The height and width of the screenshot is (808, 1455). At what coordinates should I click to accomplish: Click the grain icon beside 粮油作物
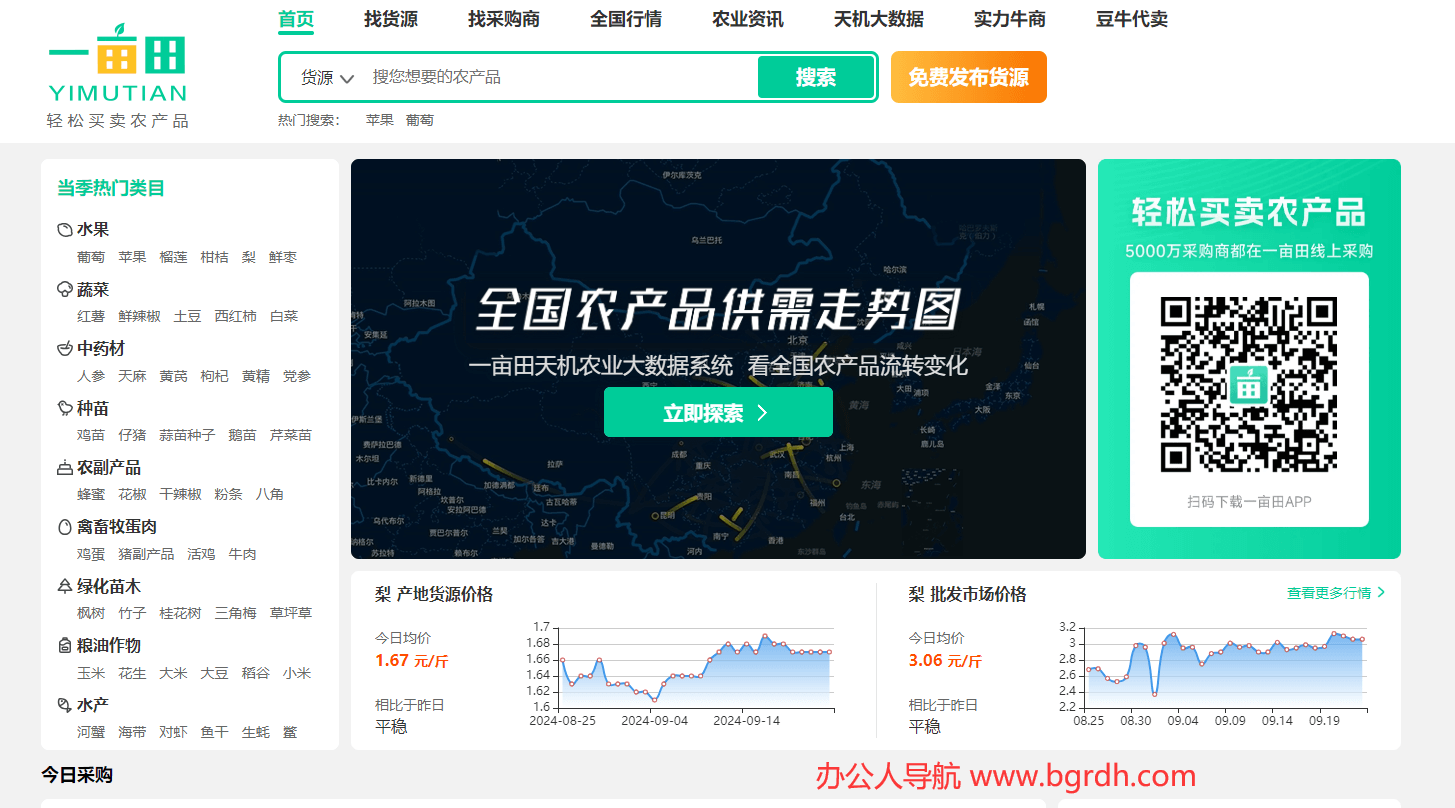coord(65,646)
